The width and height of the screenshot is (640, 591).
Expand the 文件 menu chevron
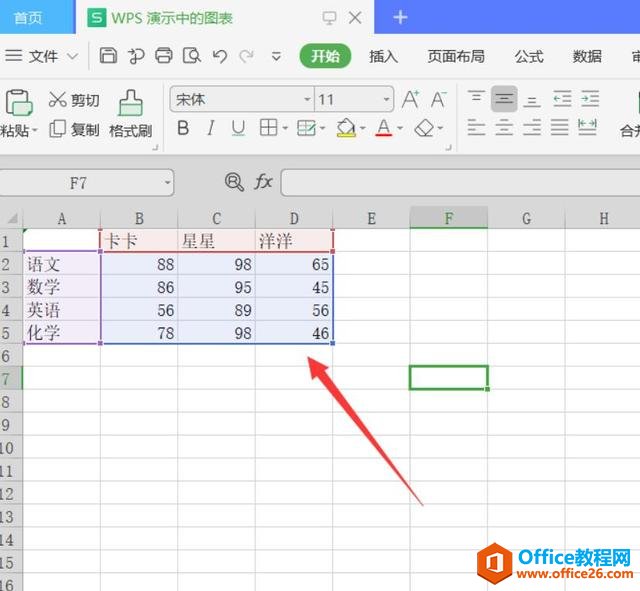pos(72,56)
